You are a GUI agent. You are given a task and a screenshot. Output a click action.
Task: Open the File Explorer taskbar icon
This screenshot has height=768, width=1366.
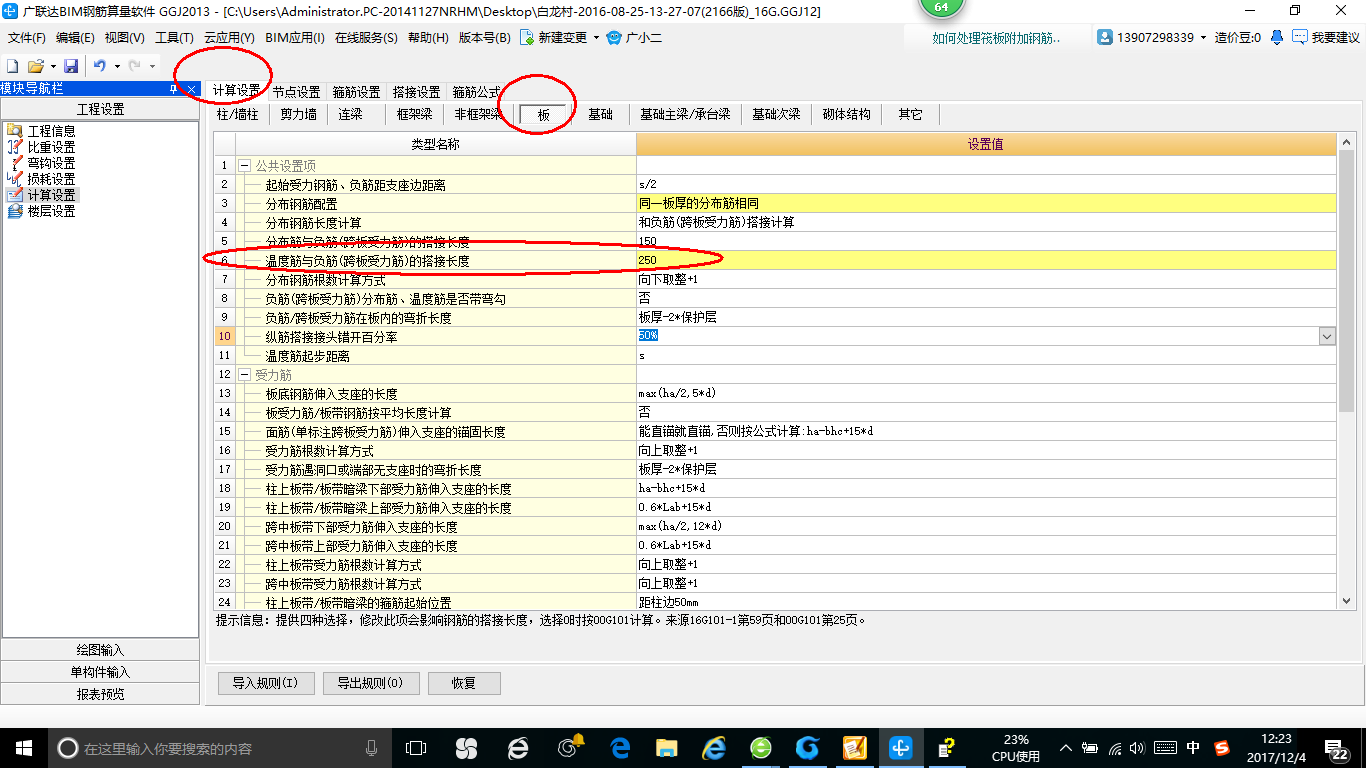pyautogui.click(x=667, y=748)
